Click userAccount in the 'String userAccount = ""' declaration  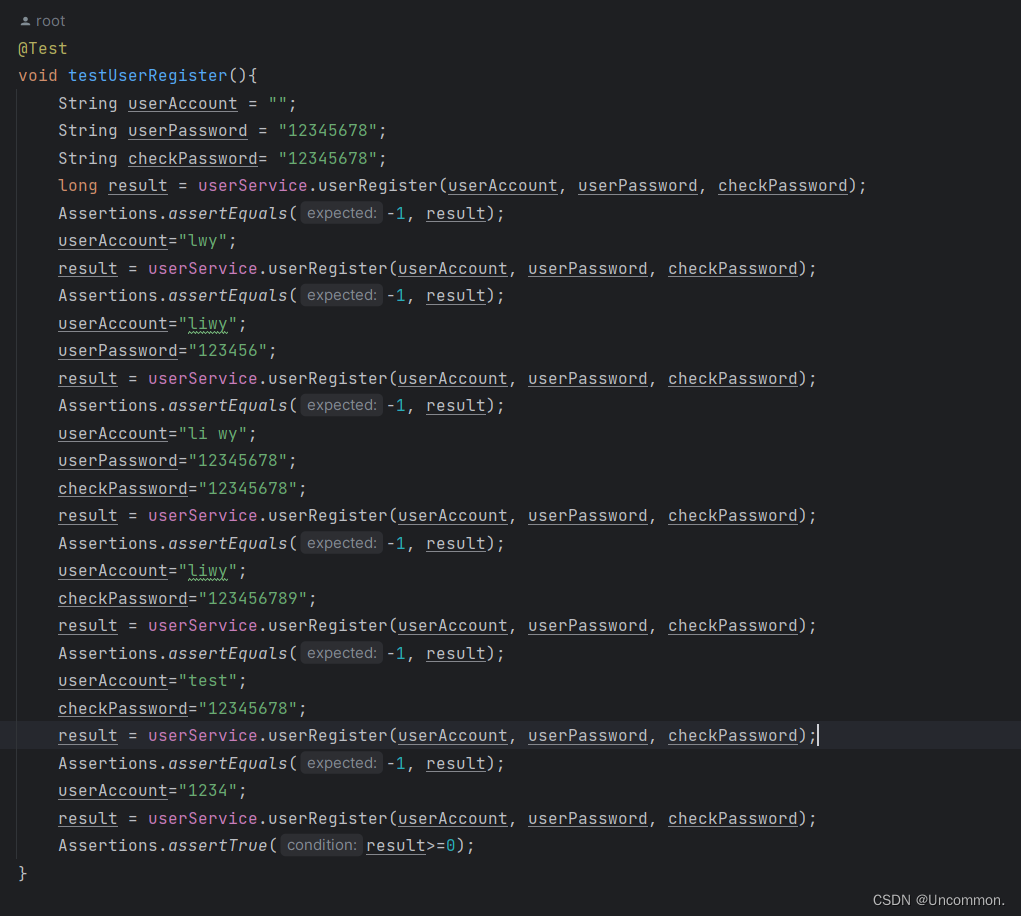click(x=183, y=104)
